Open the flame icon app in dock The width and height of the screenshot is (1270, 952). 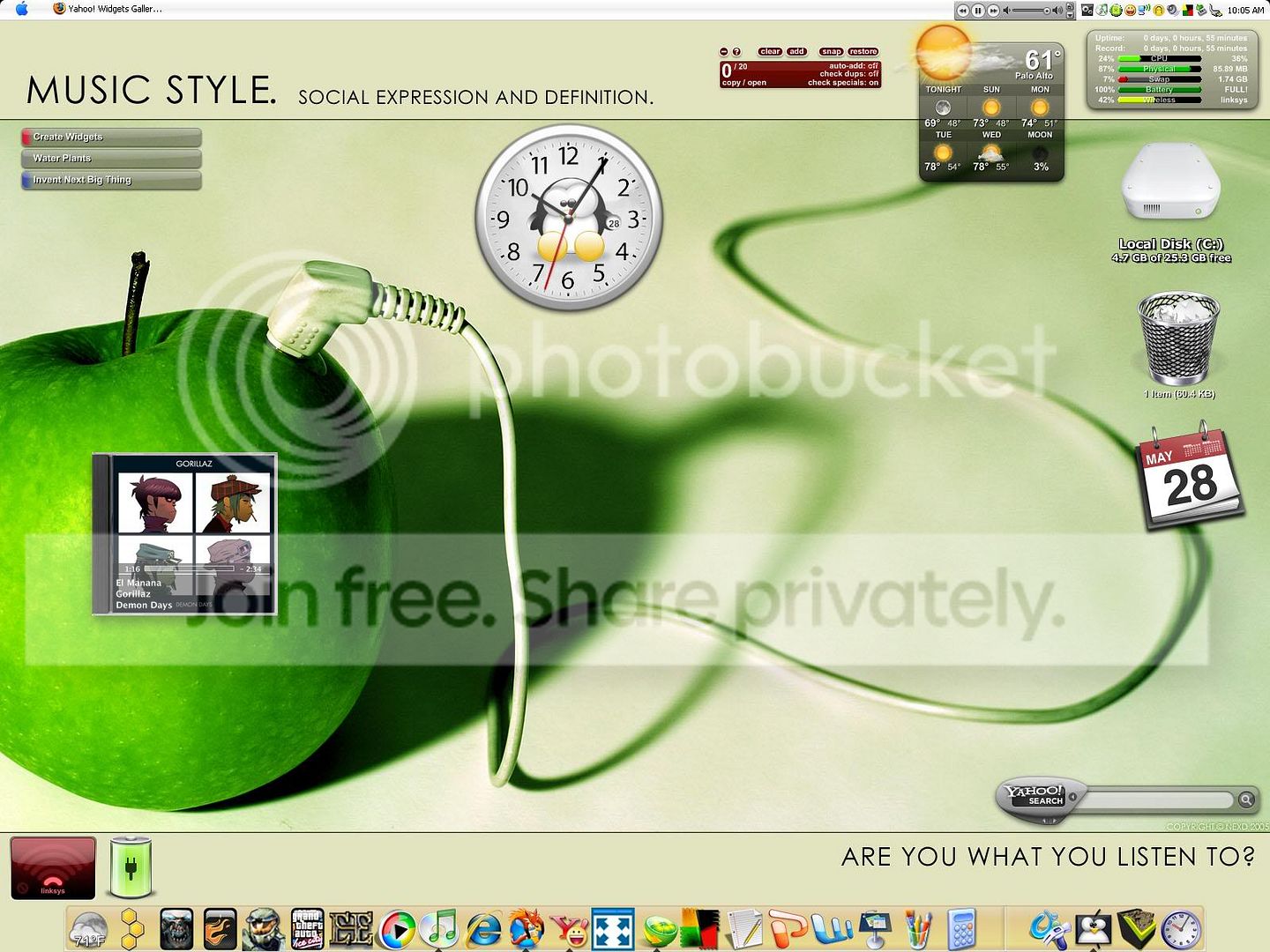(x=220, y=930)
